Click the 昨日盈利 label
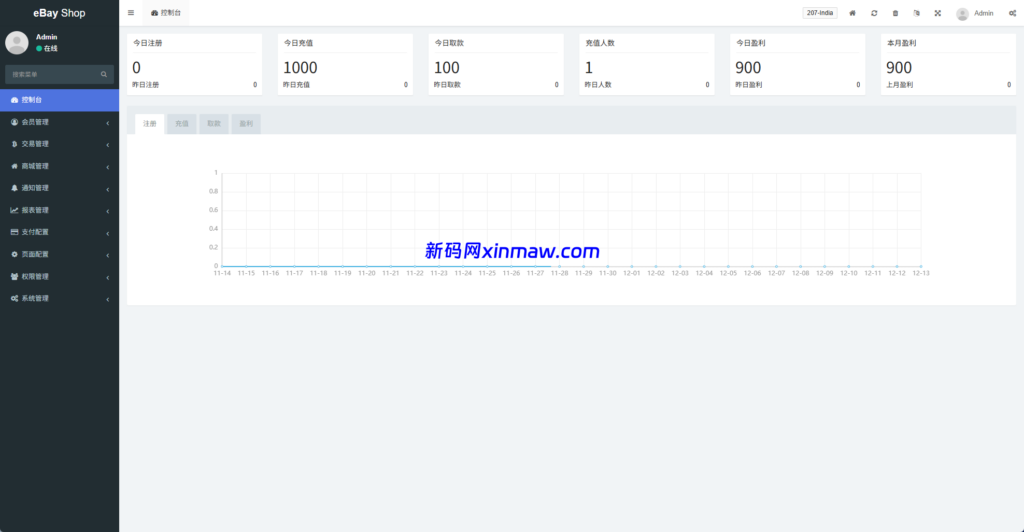Screen dimensions: 1024x532 748,85
